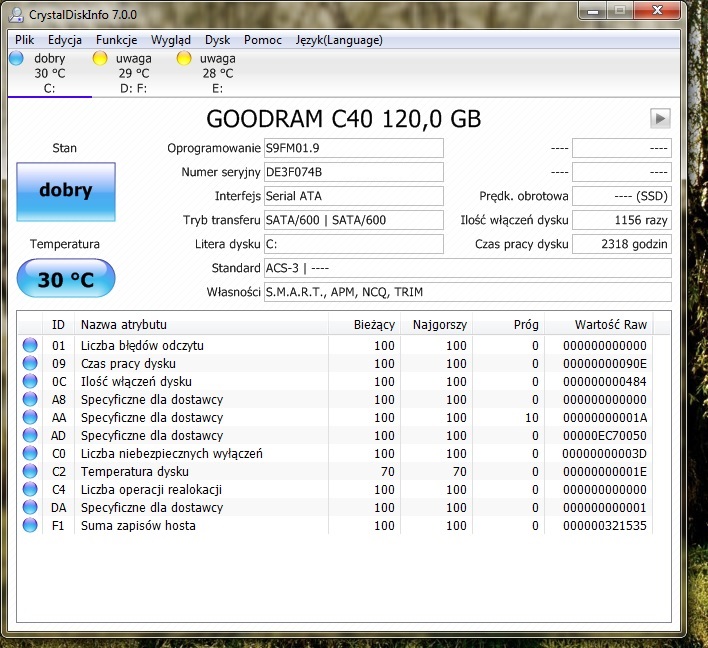Click the Interfejs field Serial ATA
Screen dimensions: 708x648
point(354,196)
